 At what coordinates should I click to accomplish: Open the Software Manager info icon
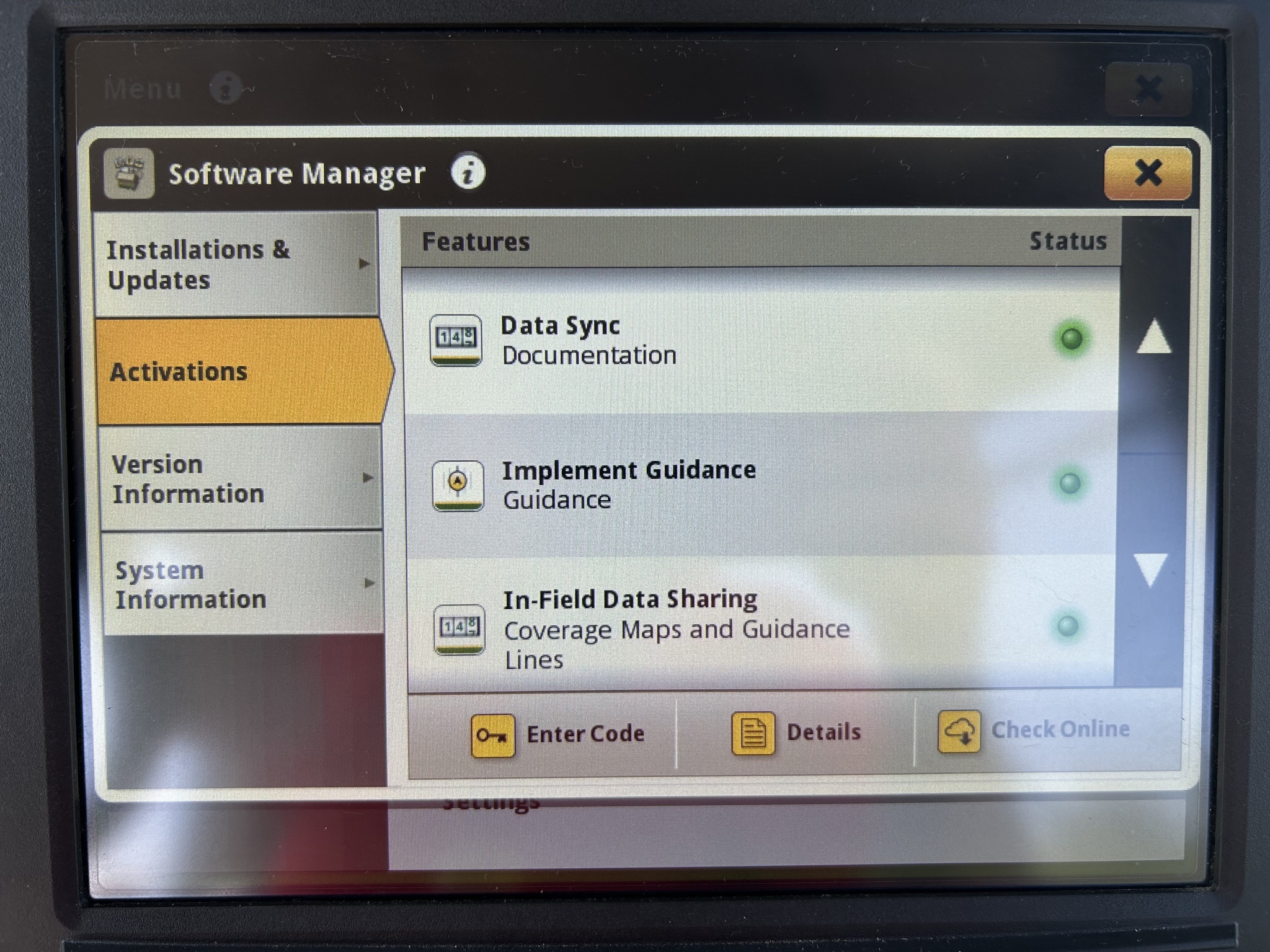coord(468,172)
